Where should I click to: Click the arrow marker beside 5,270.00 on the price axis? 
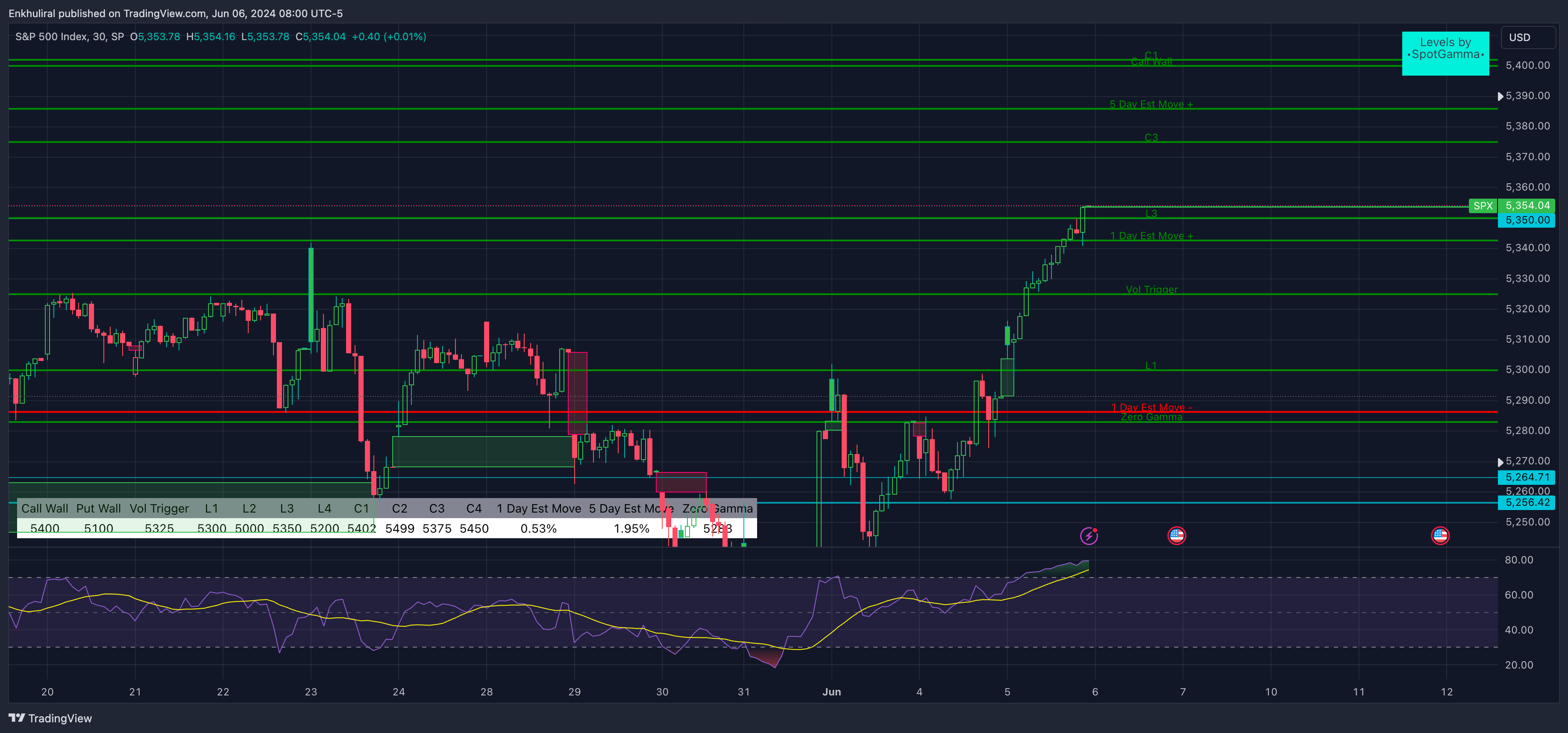click(1500, 462)
